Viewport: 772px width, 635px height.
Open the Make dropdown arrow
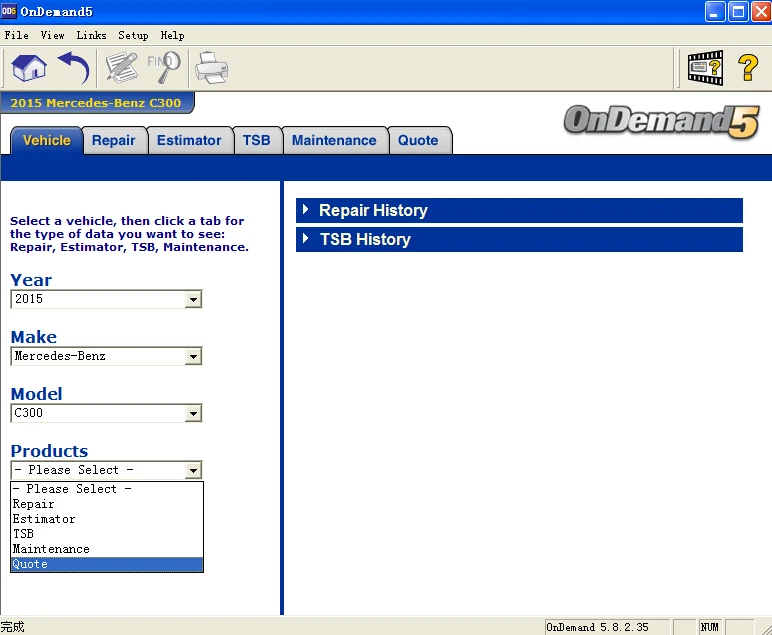(x=193, y=356)
